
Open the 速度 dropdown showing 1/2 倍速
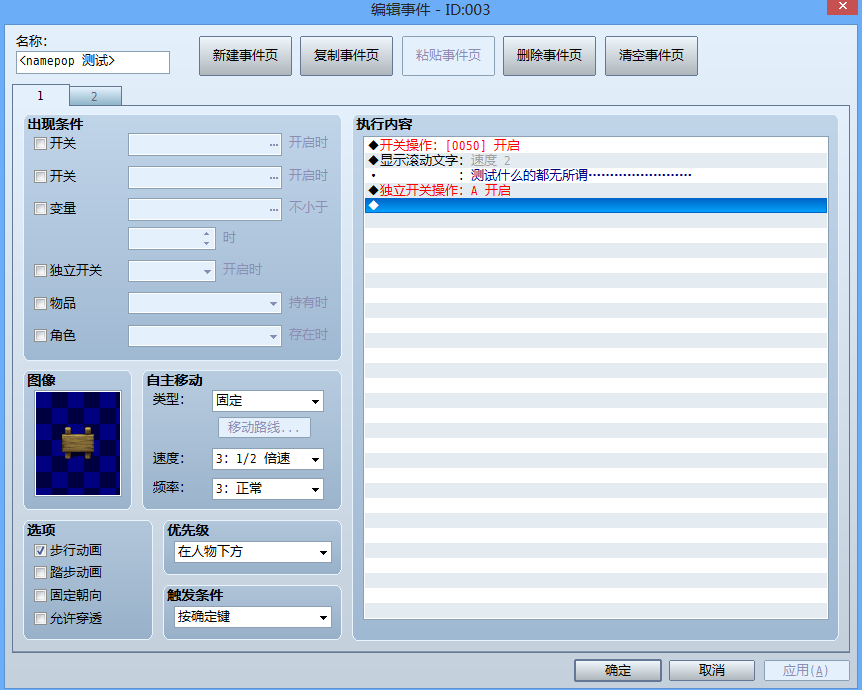[268, 459]
